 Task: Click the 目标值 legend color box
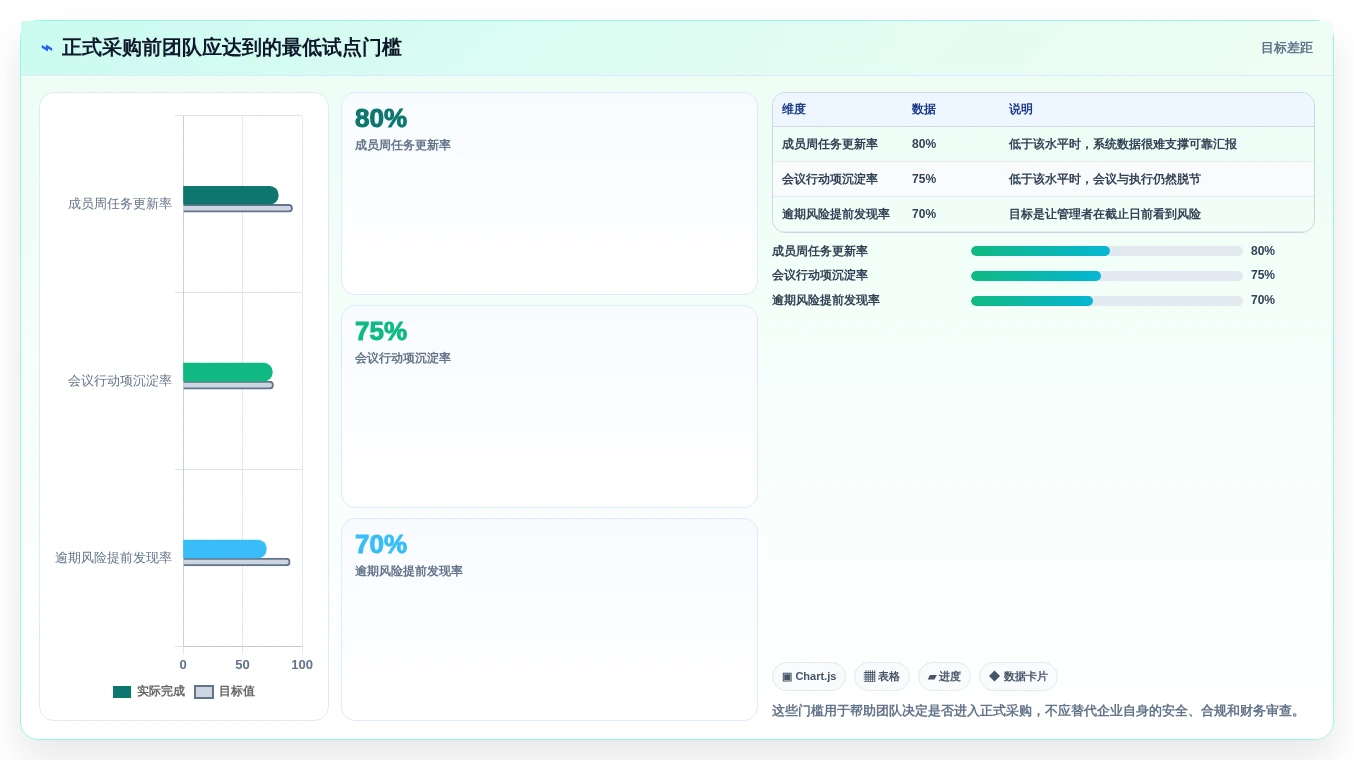tap(204, 692)
